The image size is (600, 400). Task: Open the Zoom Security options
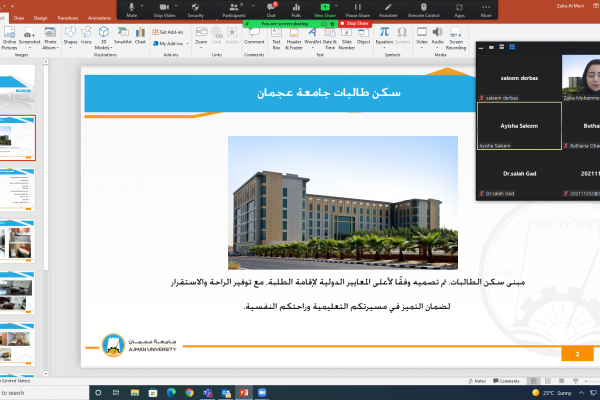pyautogui.click(x=196, y=9)
